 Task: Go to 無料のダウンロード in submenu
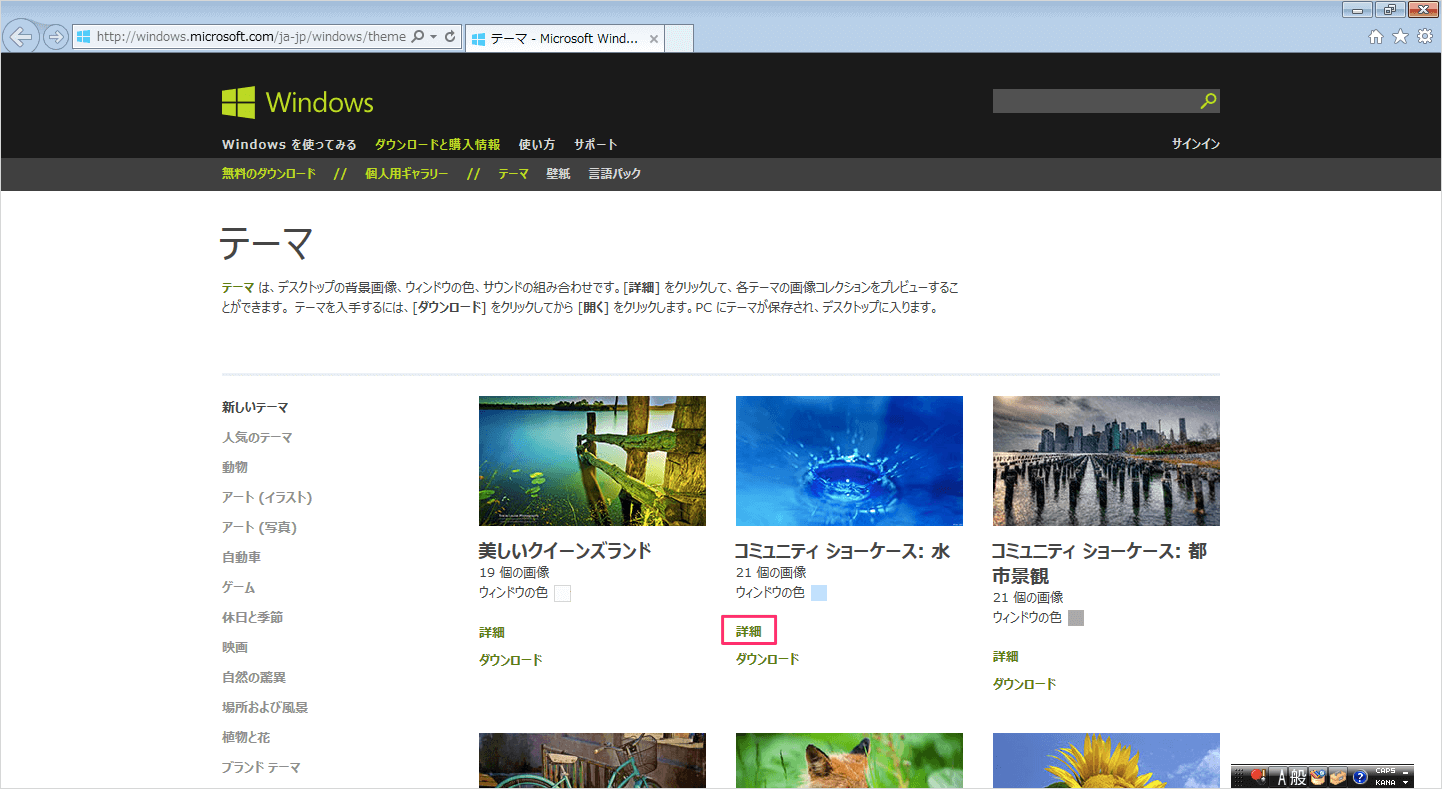[269, 174]
